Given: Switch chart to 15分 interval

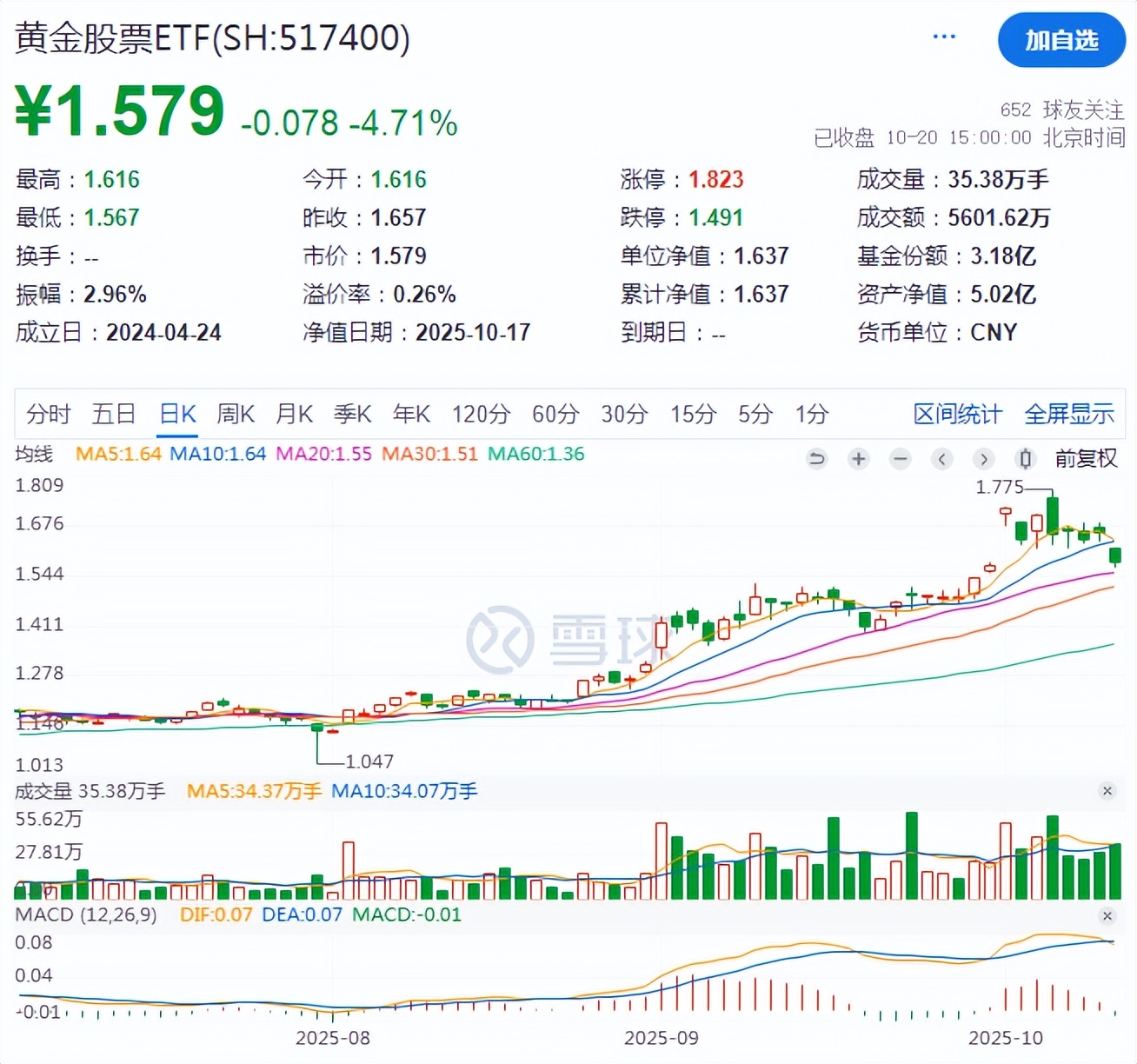Looking at the screenshot, I should click(x=693, y=414).
